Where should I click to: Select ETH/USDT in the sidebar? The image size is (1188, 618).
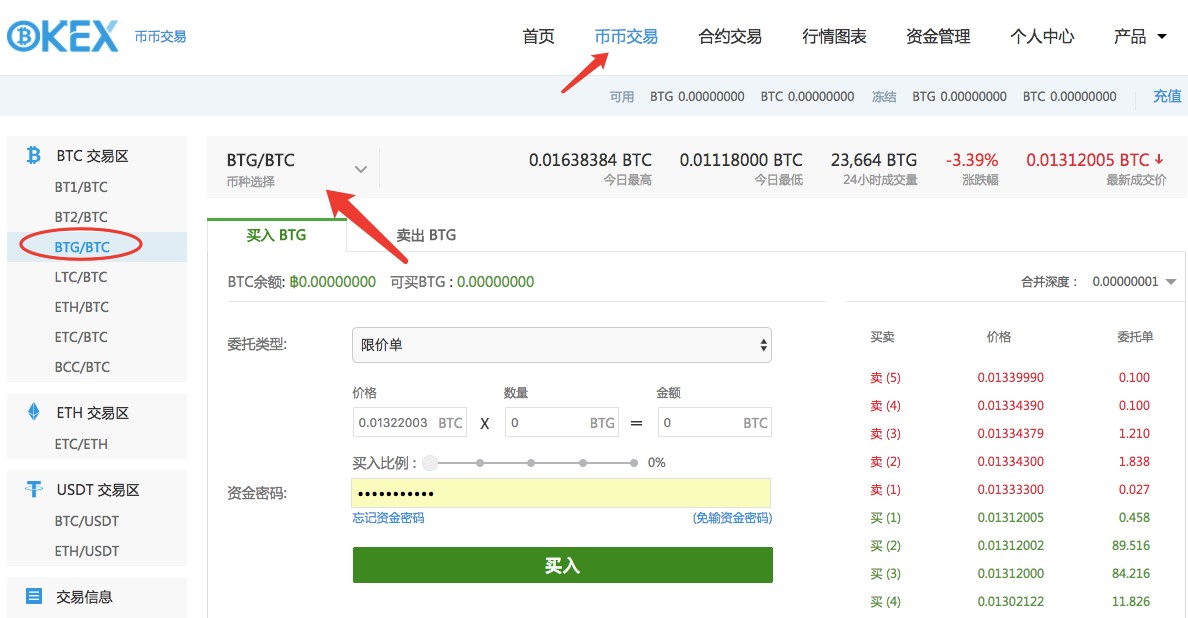[86, 551]
